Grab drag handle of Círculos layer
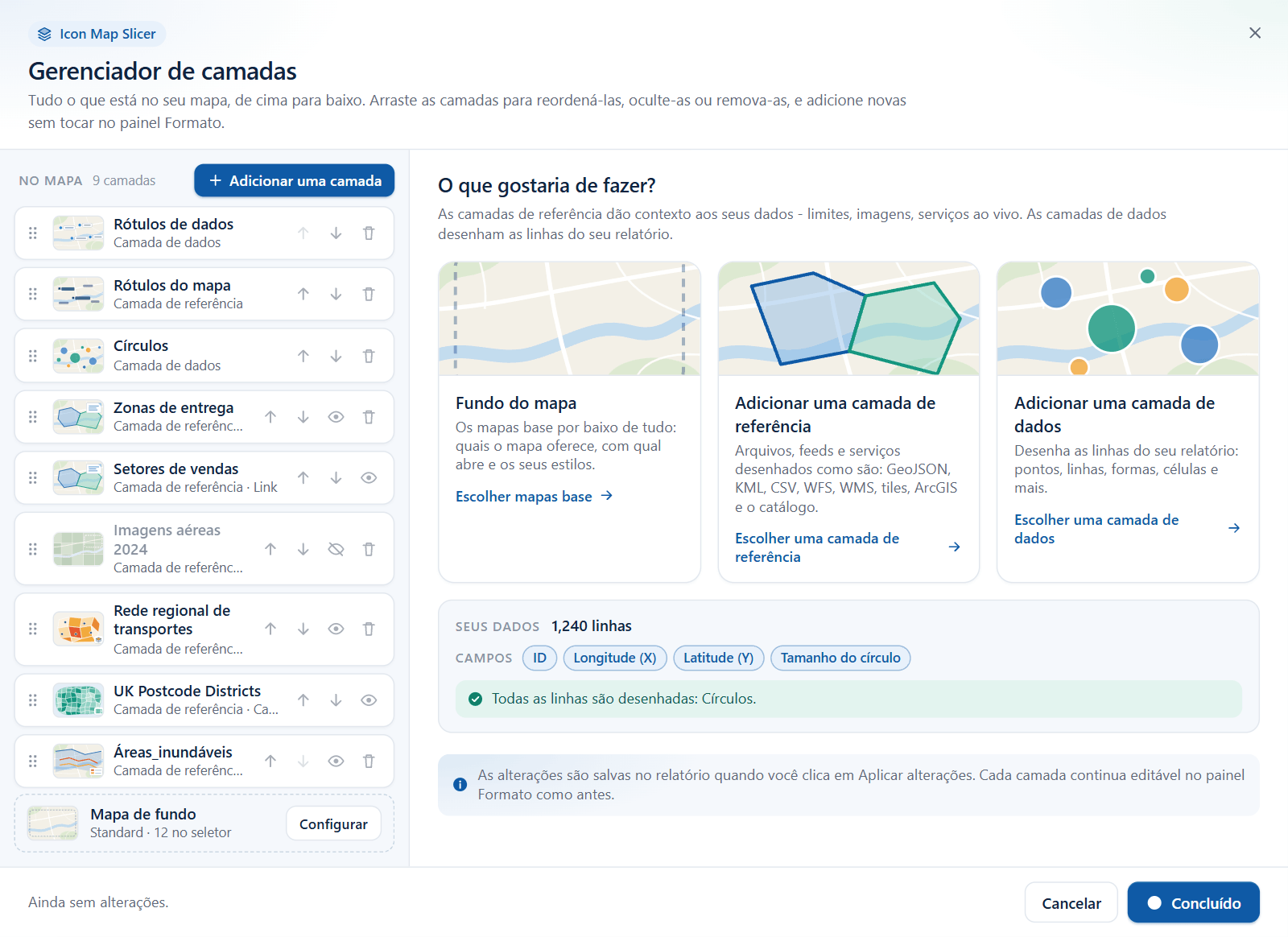The height and width of the screenshot is (937, 1288). point(33,356)
